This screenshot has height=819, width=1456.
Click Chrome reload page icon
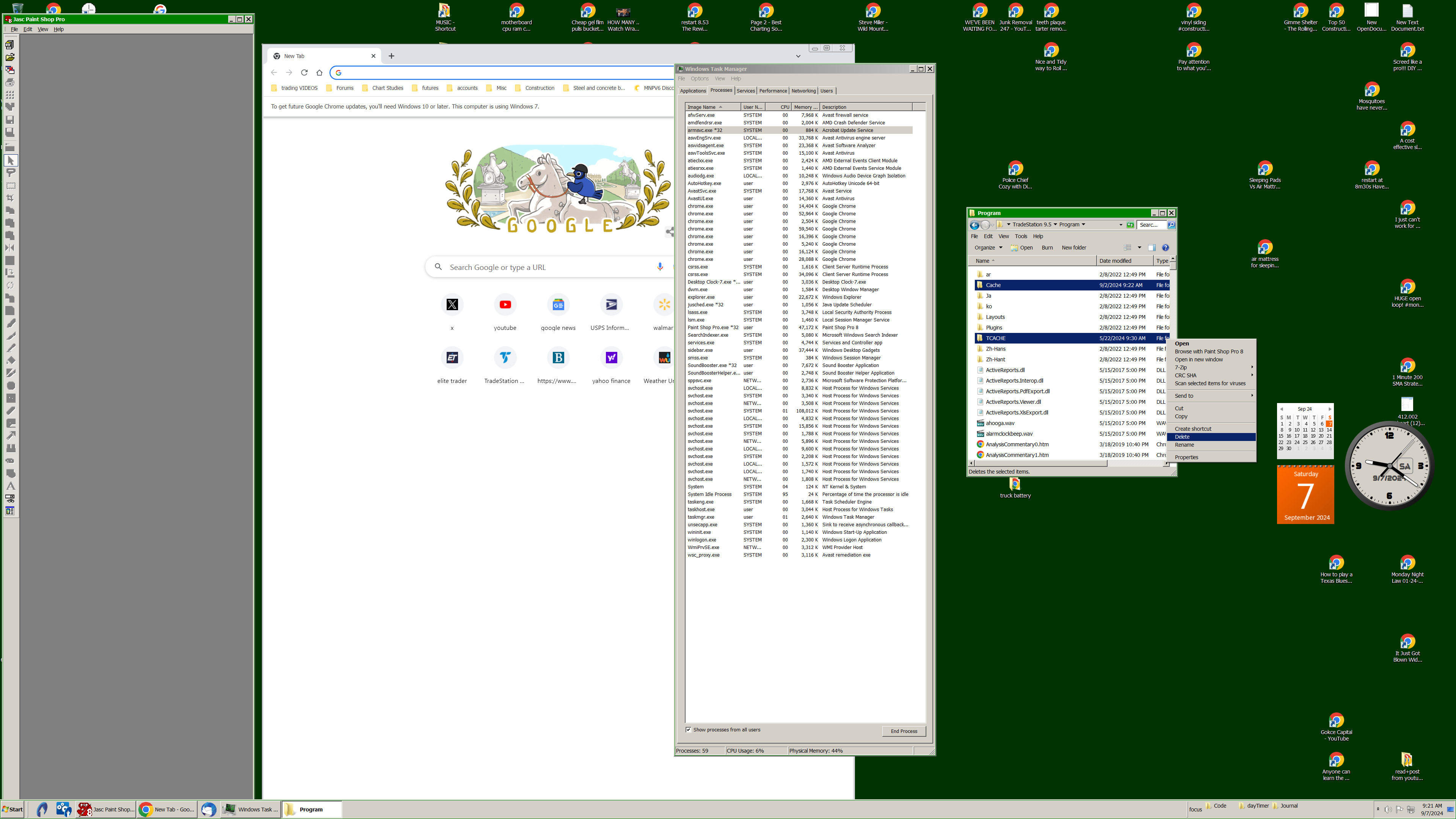(x=304, y=72)
